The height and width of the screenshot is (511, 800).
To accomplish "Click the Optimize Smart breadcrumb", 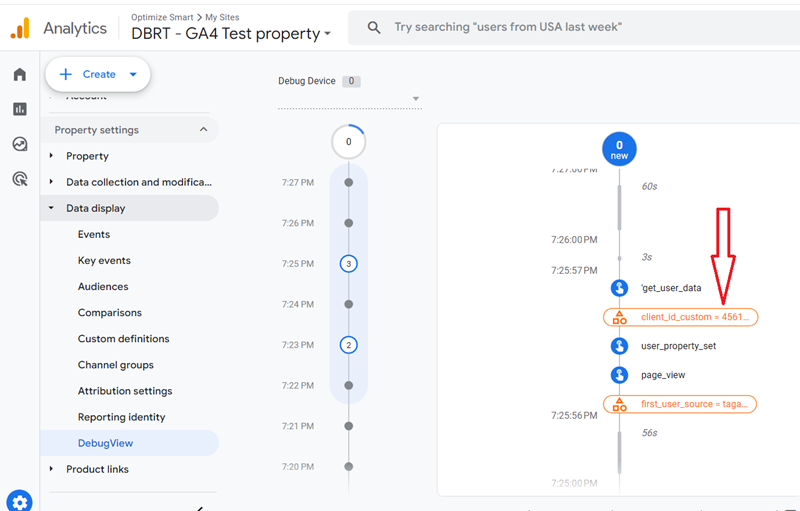I will tap(162, 17).
